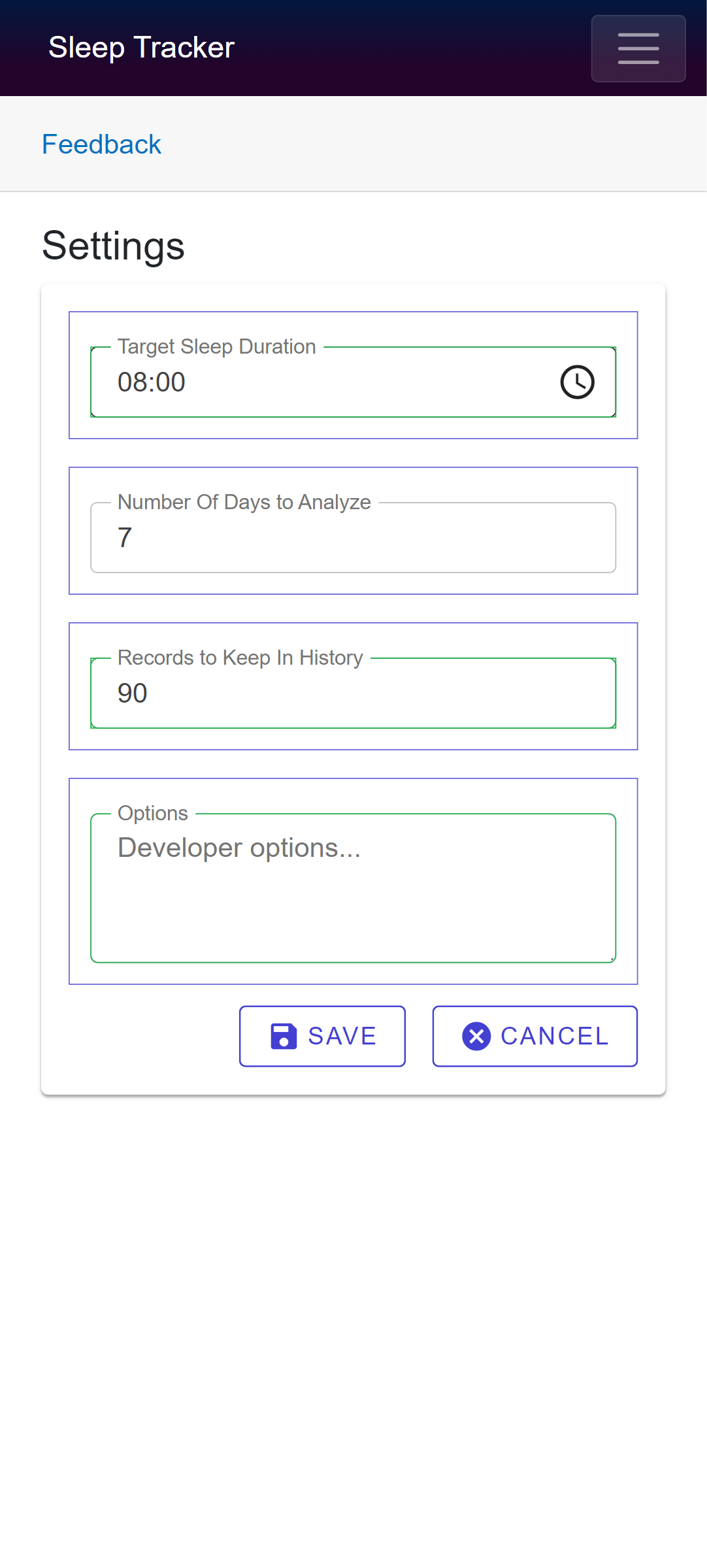This screenshot has width=707, height=1568.
Task: Click the Target Sleep Duration label
Action: (x=217, y=346)
